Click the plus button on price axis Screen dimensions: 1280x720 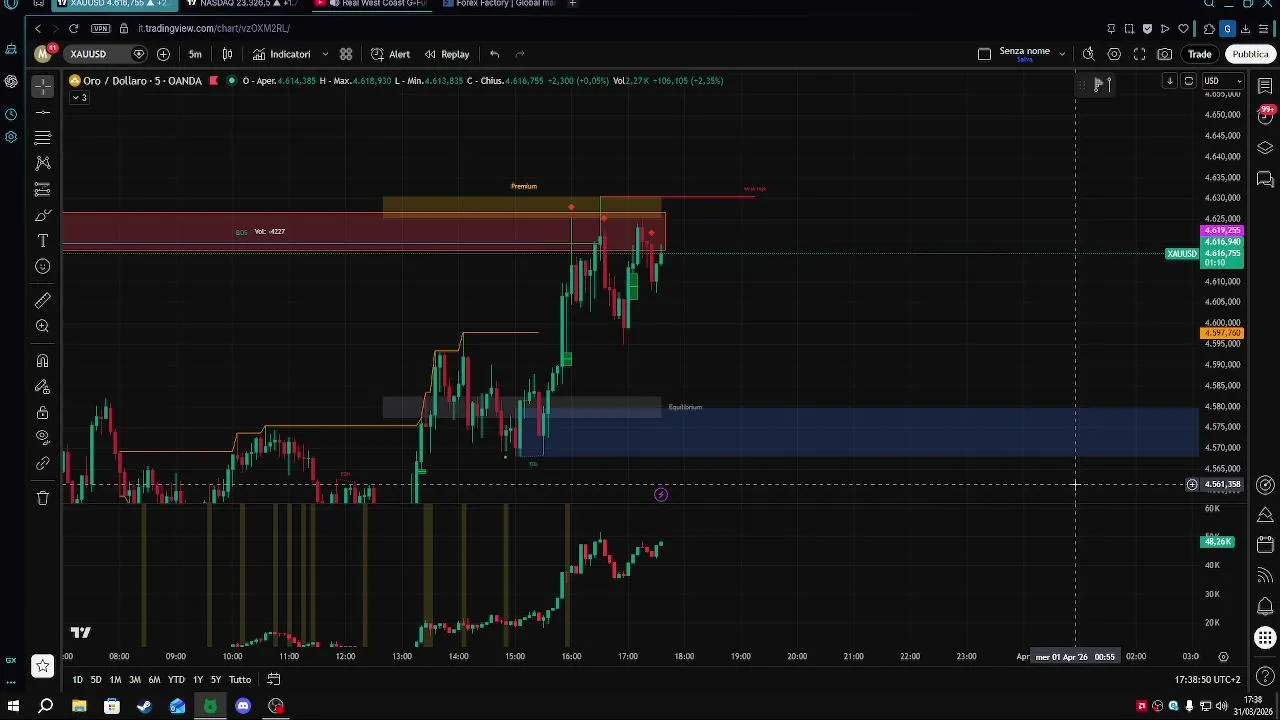(1192, 485)
